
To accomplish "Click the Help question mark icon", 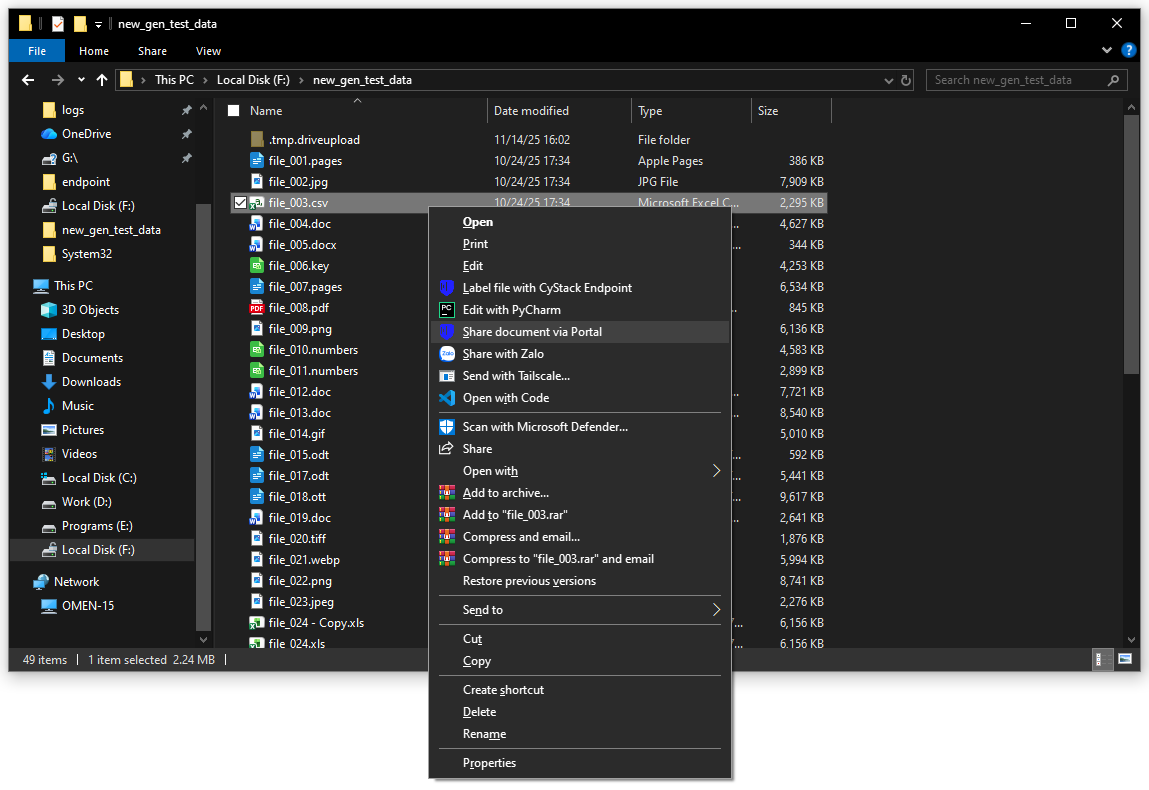I will (x=1128, y=50).
